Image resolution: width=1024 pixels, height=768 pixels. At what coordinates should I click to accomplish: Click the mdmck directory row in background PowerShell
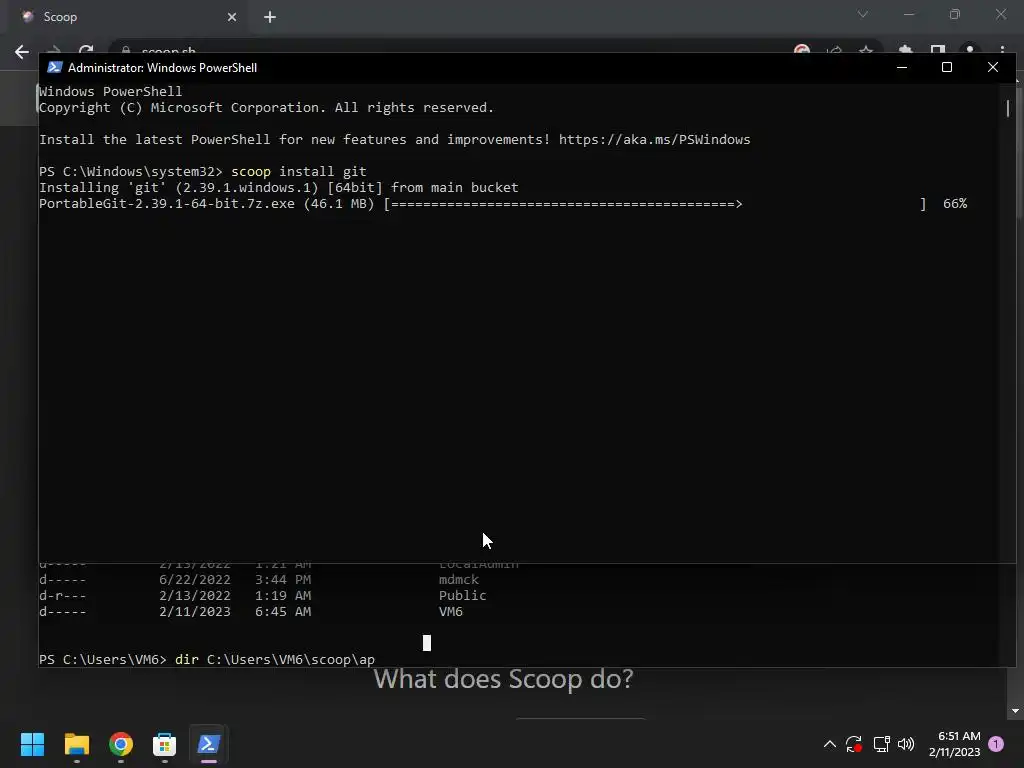click(x=259, y=580)
